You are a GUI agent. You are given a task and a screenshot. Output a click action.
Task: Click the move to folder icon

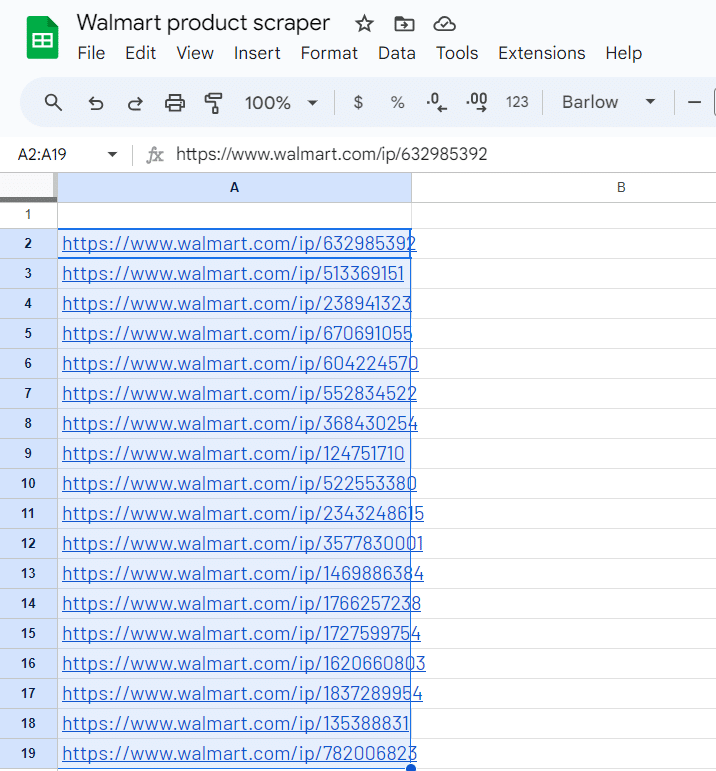pyautogui.click(x=404, y=24)
